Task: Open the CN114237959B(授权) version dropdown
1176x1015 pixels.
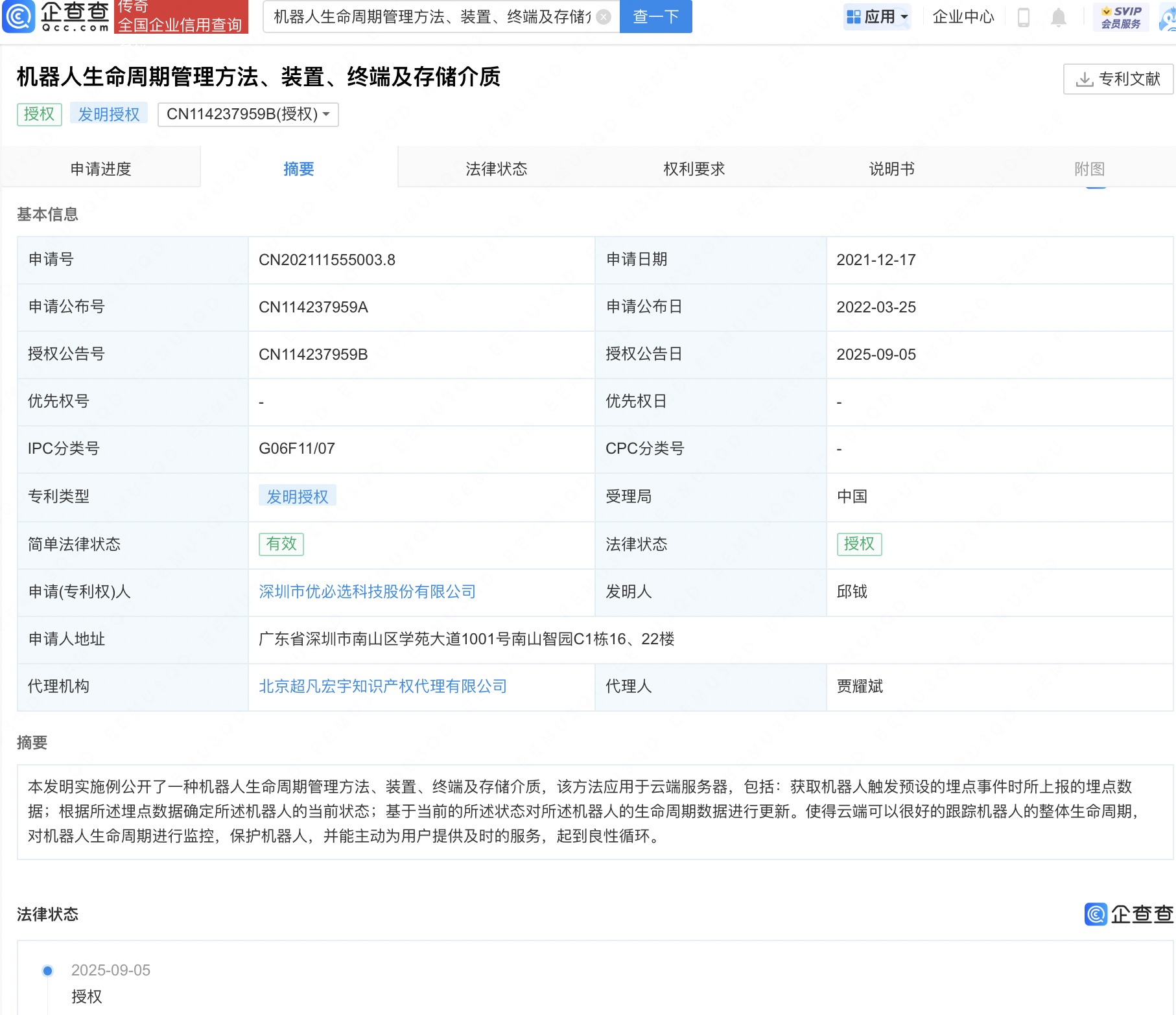Action: 248,114
